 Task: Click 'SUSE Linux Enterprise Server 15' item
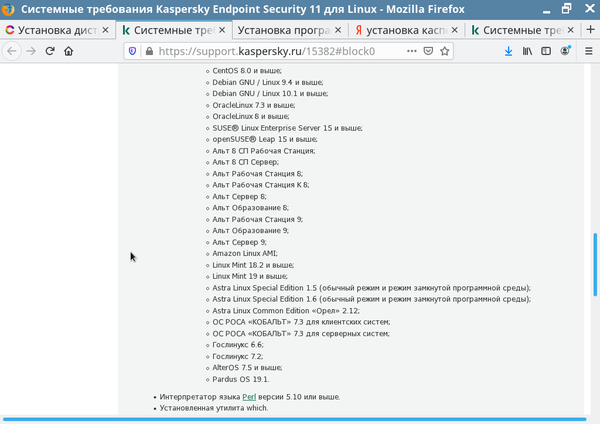pos(287,128)
